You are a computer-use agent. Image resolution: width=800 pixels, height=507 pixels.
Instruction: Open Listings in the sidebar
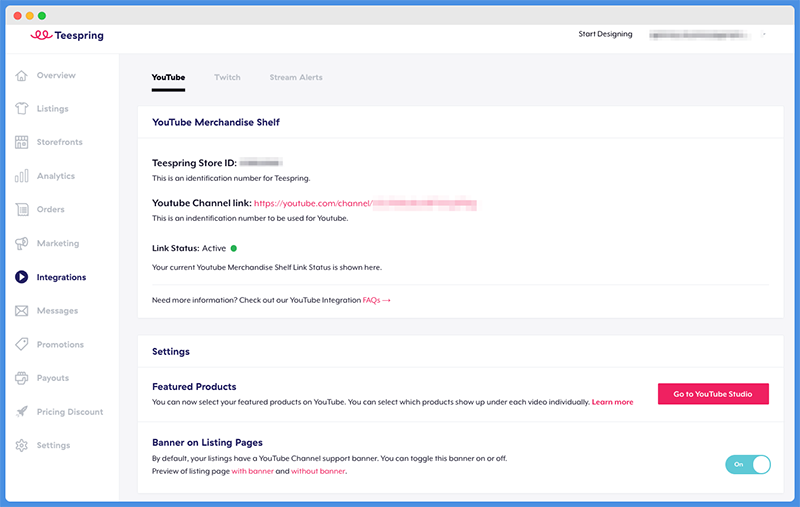(53, 109)
